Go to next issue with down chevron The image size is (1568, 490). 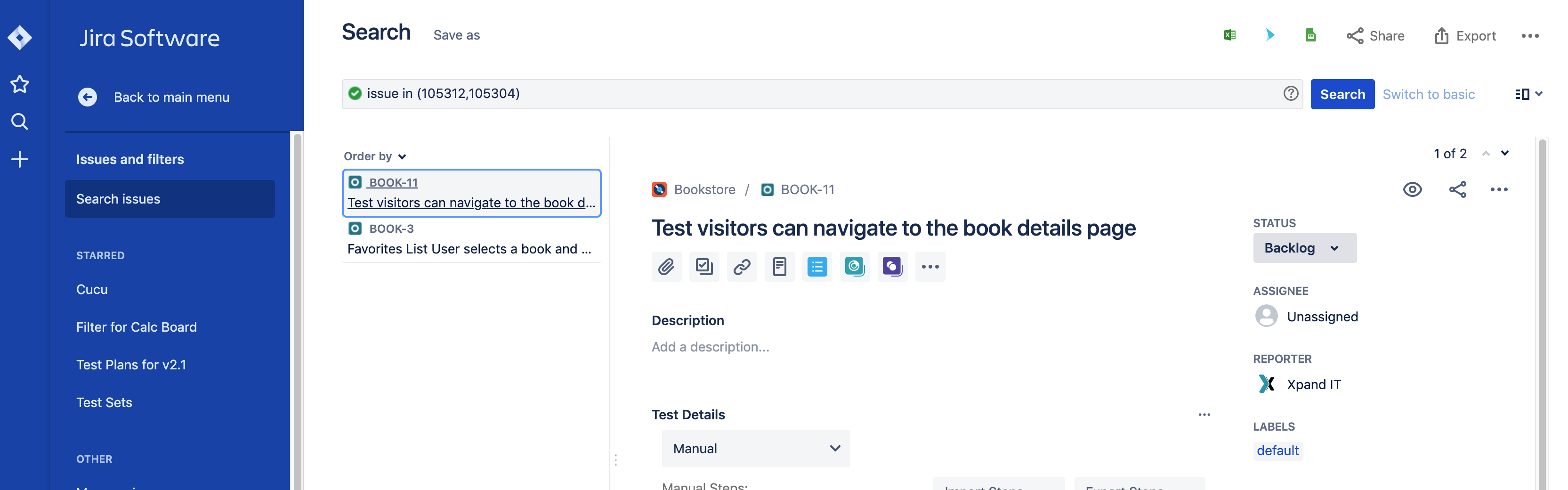coord(1505,154)
